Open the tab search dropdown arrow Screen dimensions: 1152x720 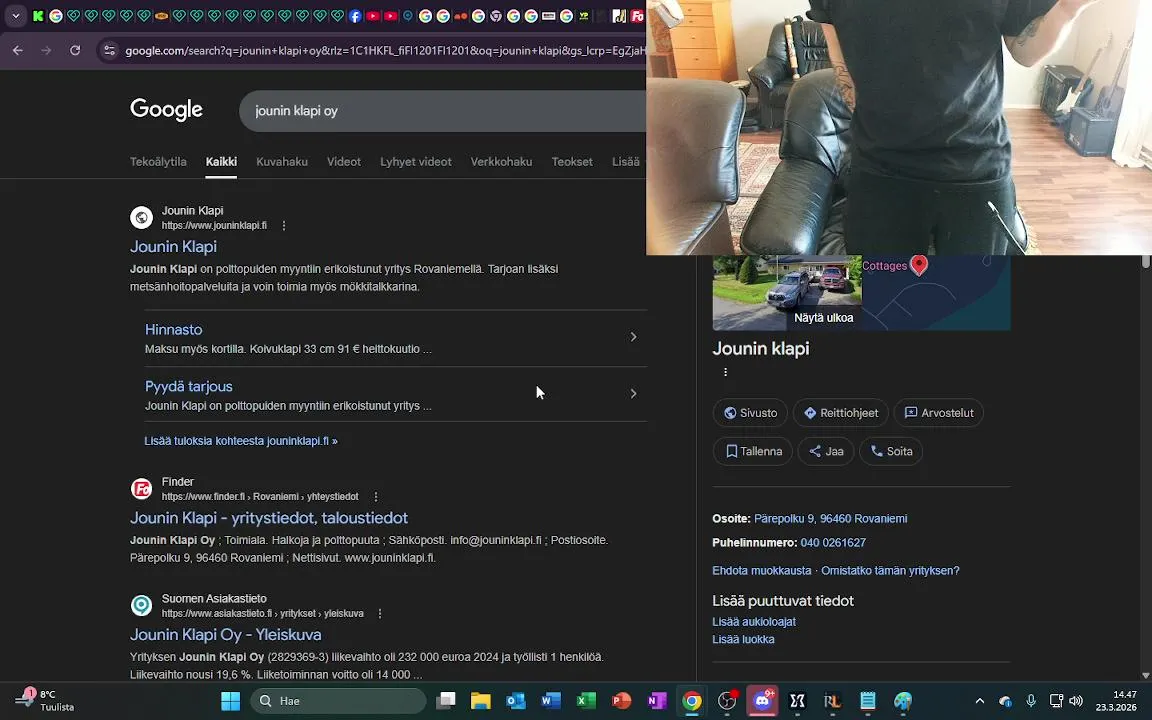click(15, 15)
